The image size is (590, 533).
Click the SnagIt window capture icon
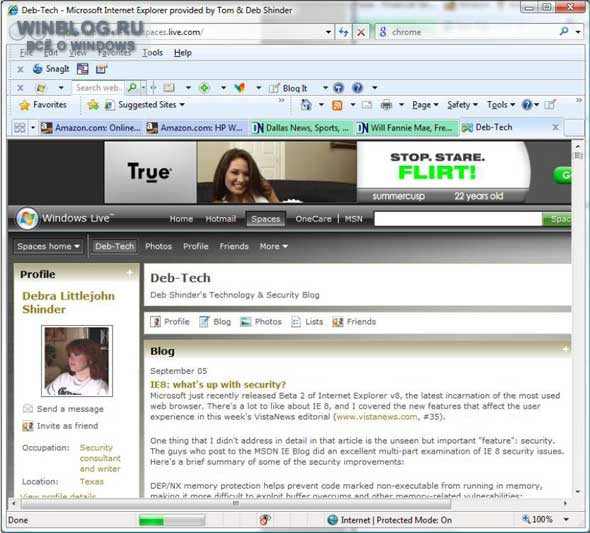(x=82, y=69)
